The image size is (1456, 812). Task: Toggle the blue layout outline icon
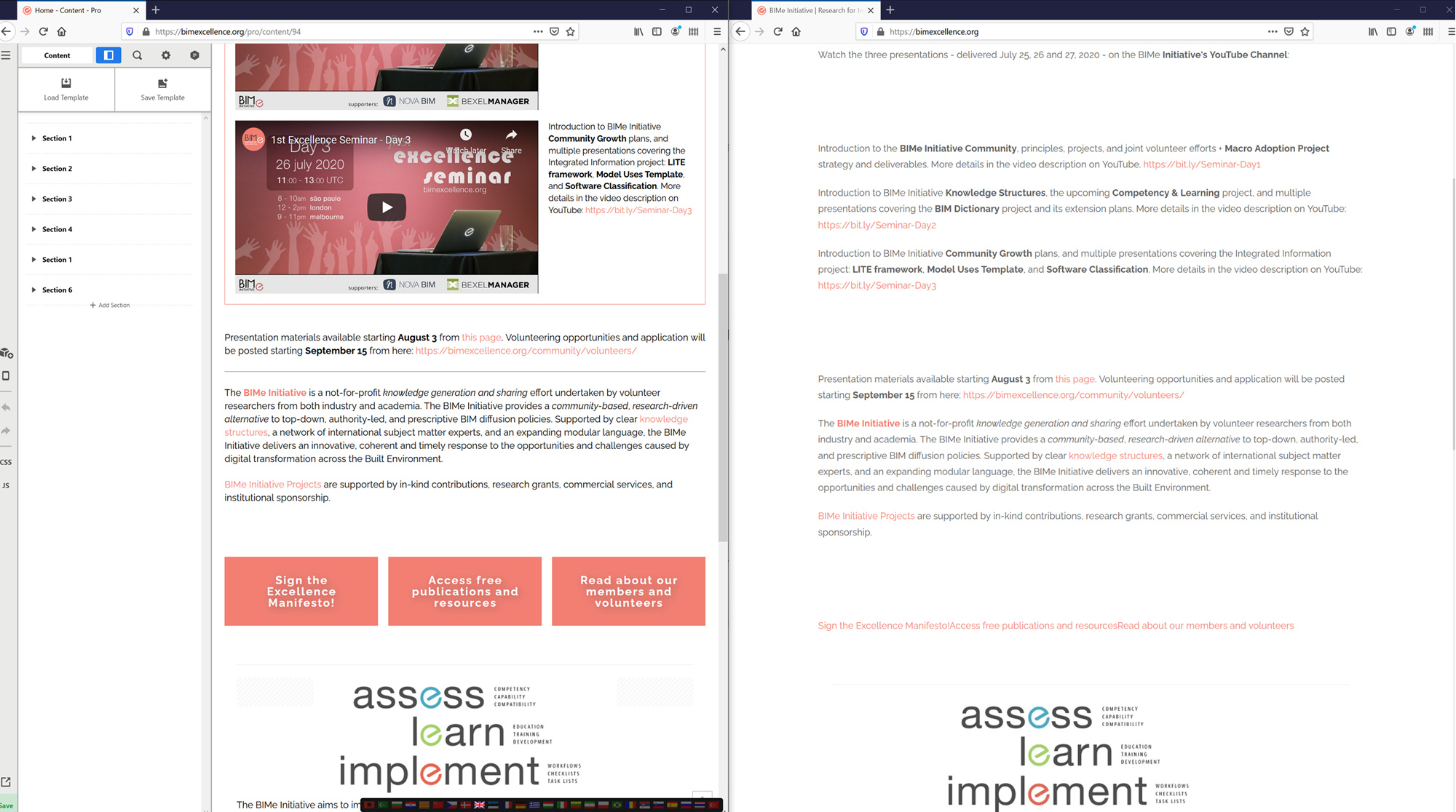[x=108, y=55]
